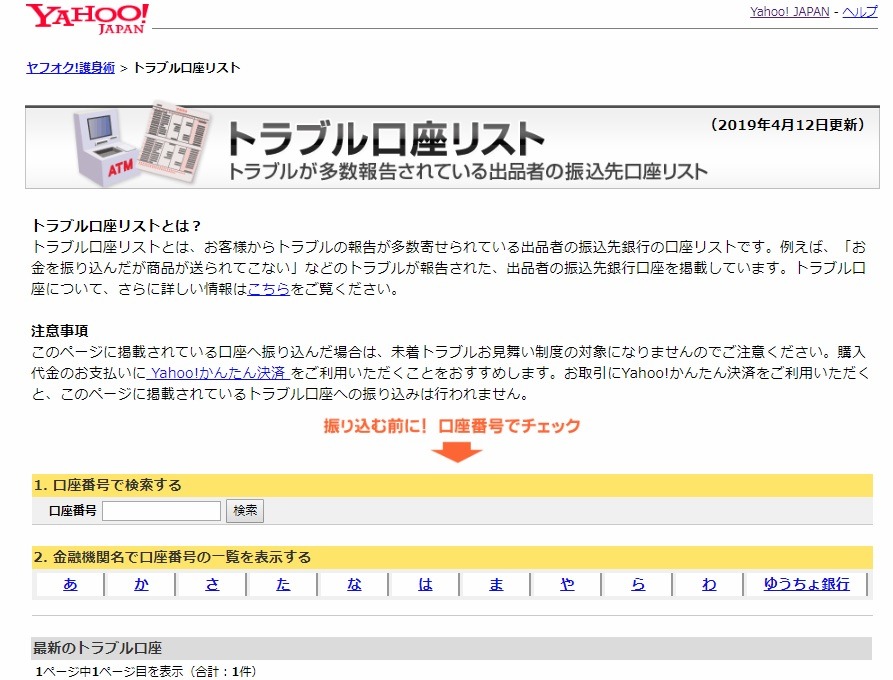
Task: Open the Yahoo!かんたん決済 link
Action: [x=218, y=373]
